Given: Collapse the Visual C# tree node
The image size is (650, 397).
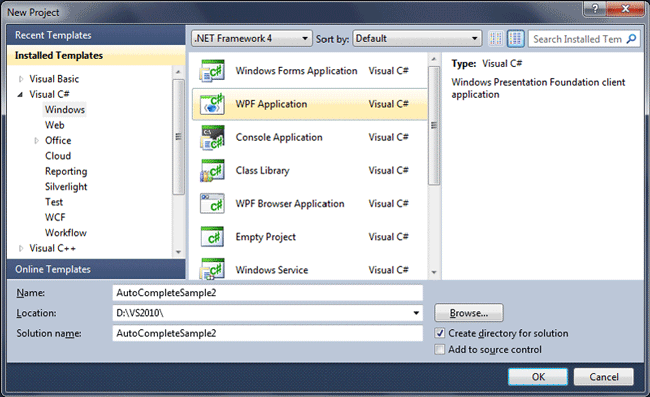Looking at the screenshot, I should [x=20, y=94].
